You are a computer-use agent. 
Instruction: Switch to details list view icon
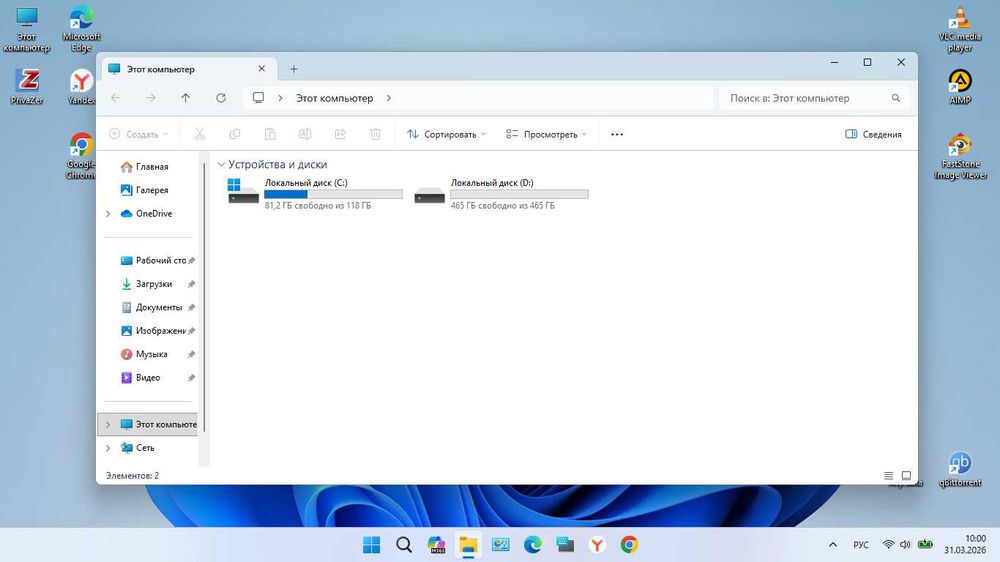pyautogui.click(x=888, y=475)
